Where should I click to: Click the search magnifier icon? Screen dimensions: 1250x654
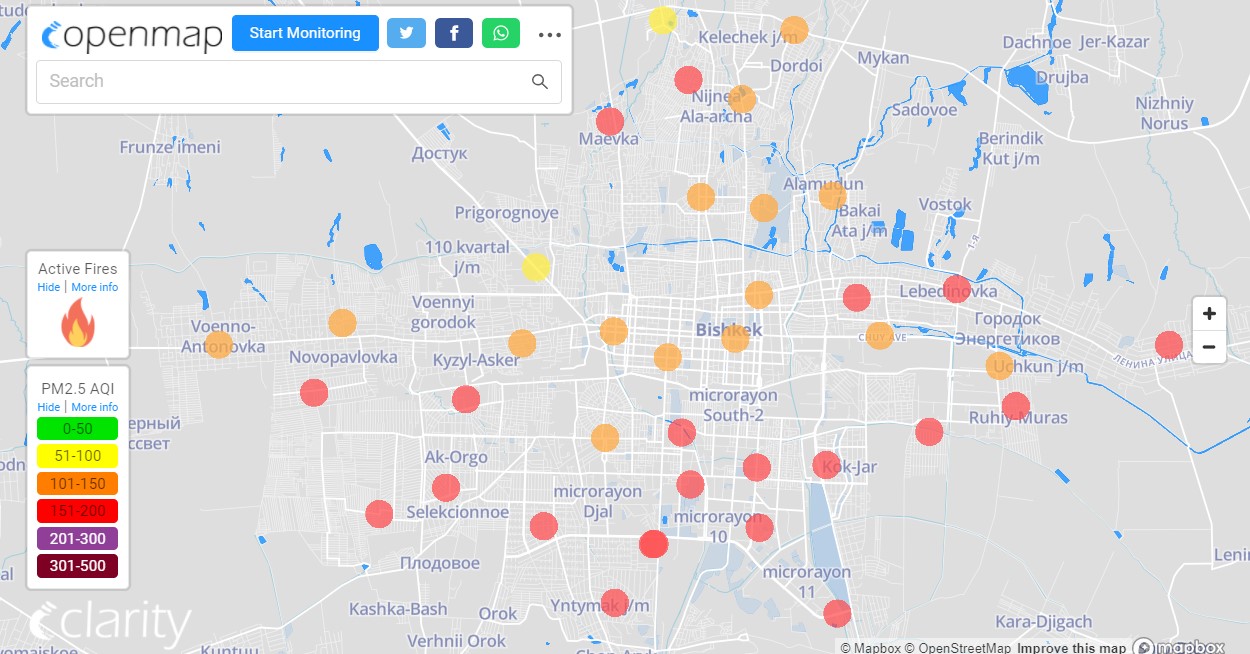coord(540,82)
